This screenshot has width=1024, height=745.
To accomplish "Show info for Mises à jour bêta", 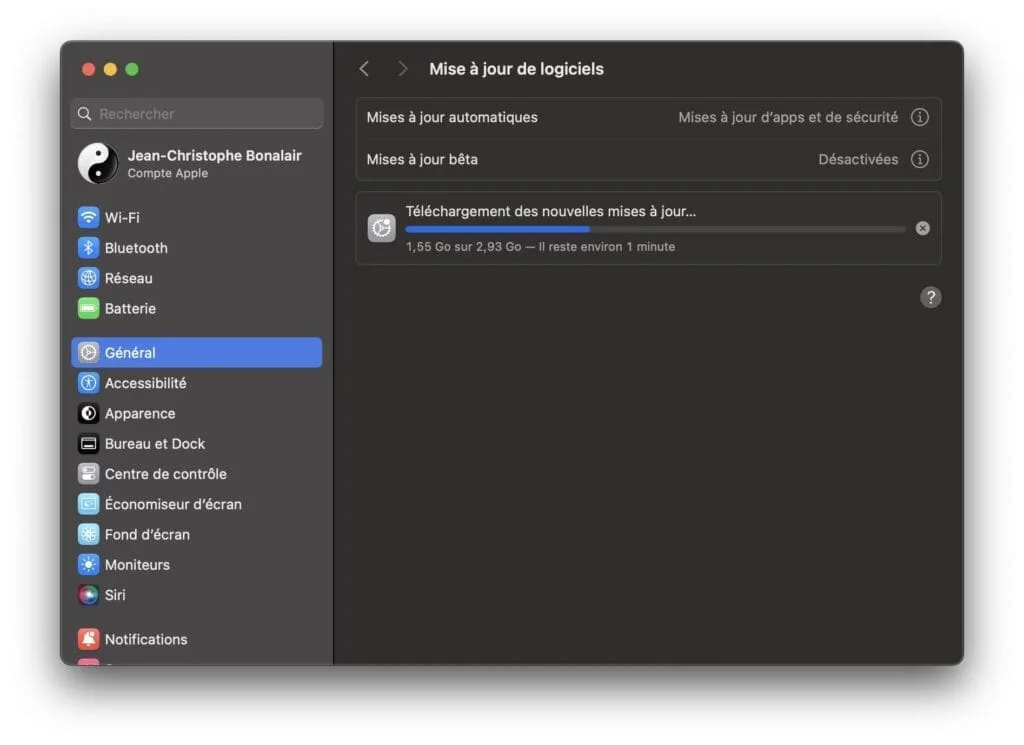I will pyautogui.click(x=920, y=159).
